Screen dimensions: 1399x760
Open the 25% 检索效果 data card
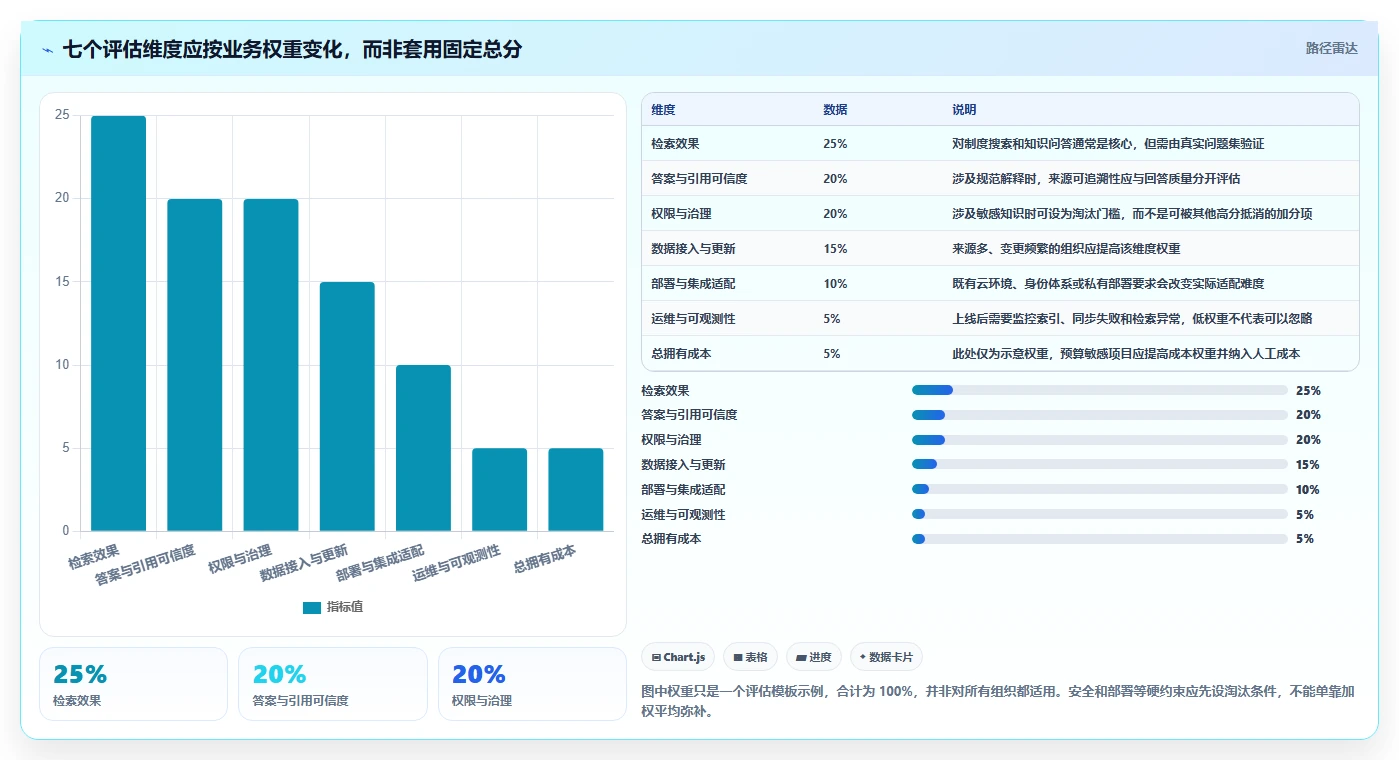tap(133, 684)
